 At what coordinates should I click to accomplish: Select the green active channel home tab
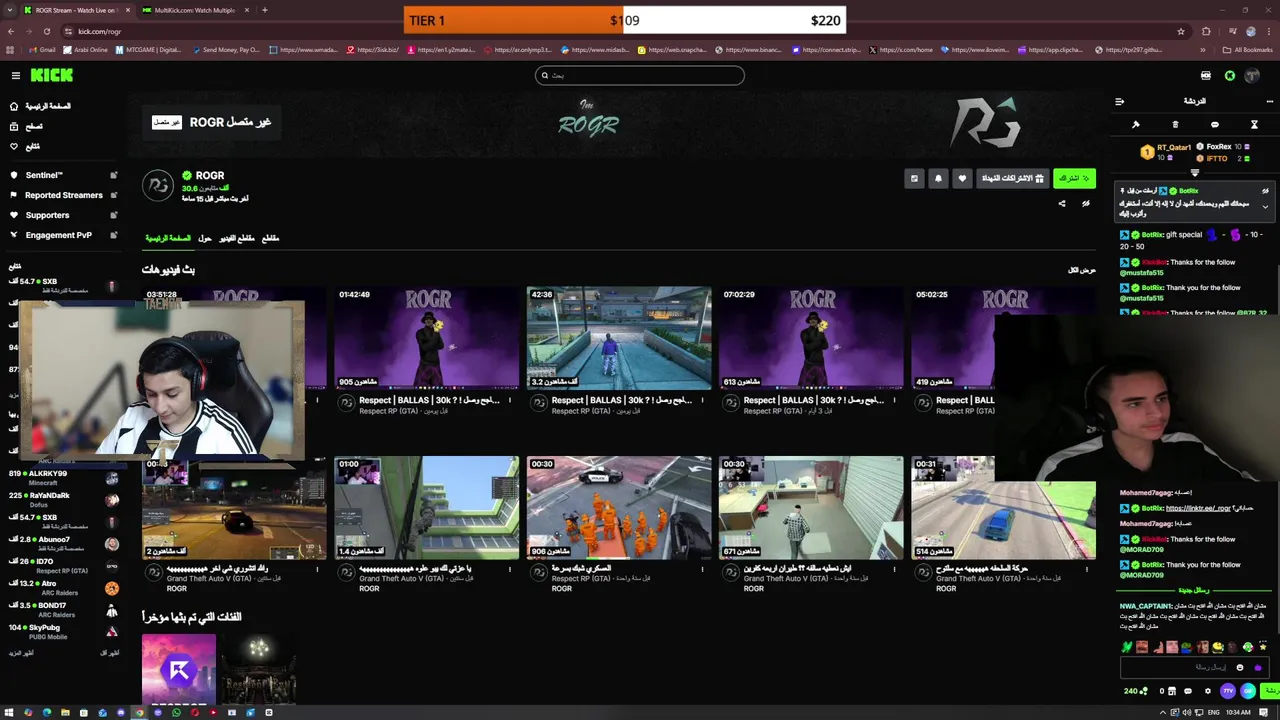coord(168,238)
